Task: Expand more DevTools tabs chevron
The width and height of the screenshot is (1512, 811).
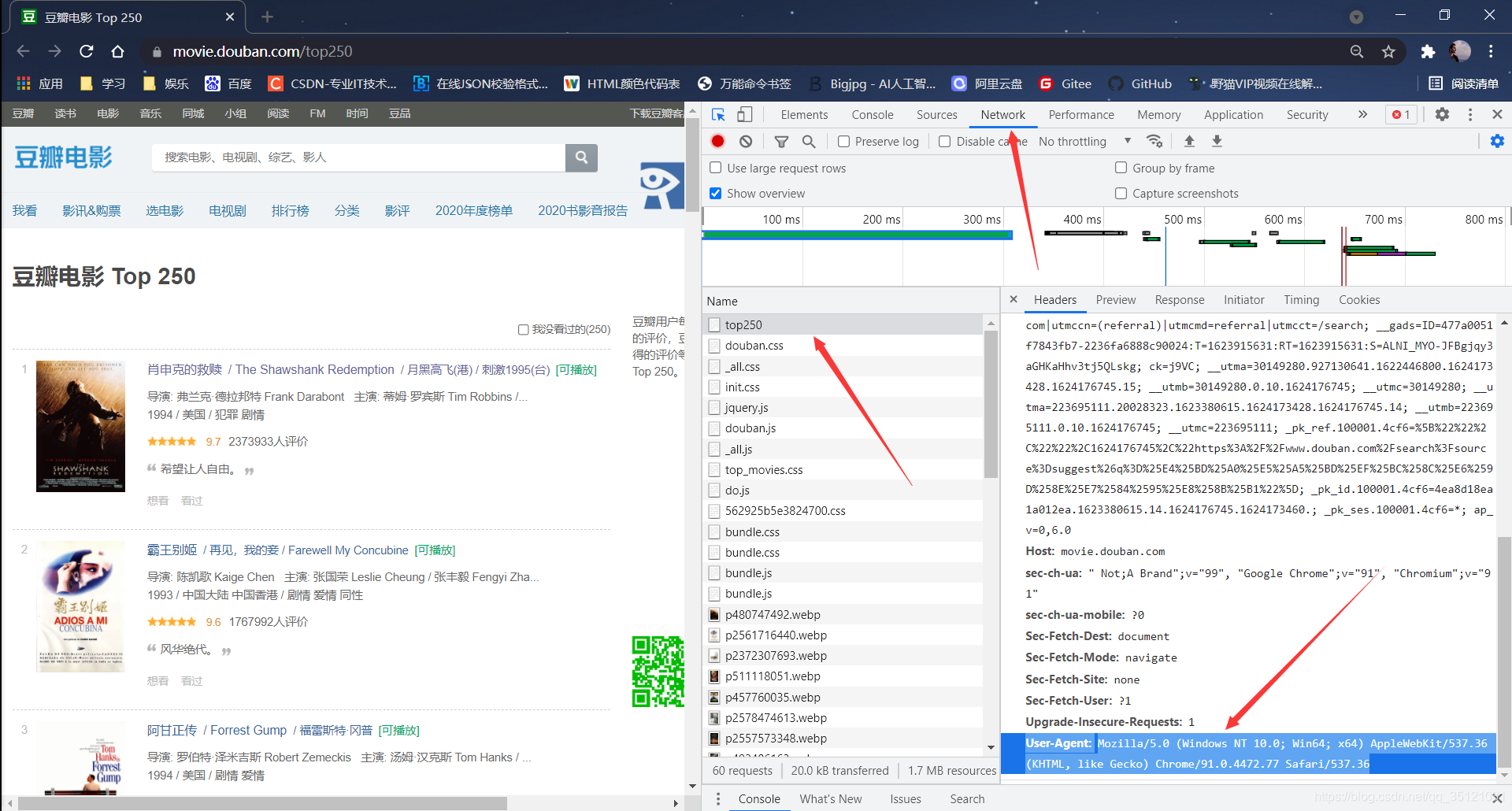Action: pyautogui.click(x=1362, y=114)
